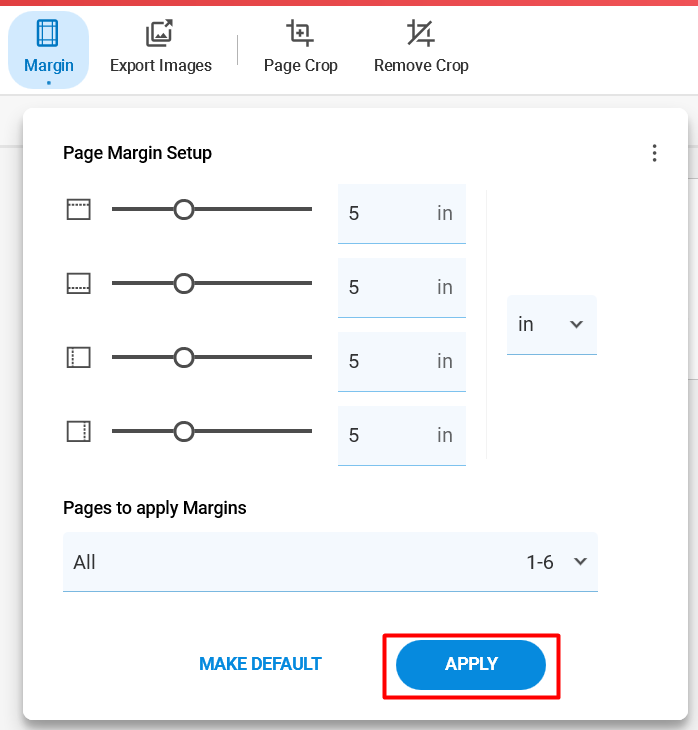Click the right margin slider track
Screen dimensions: 698x730
click(x=212, y=431)
